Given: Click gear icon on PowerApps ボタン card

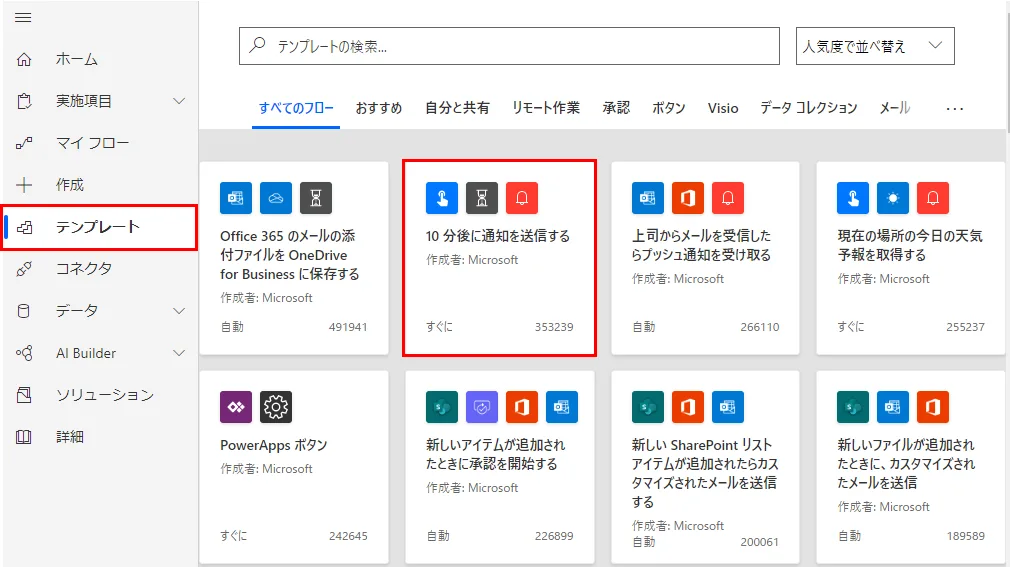Looking at the screenshot, I should [x=276, y=407].
